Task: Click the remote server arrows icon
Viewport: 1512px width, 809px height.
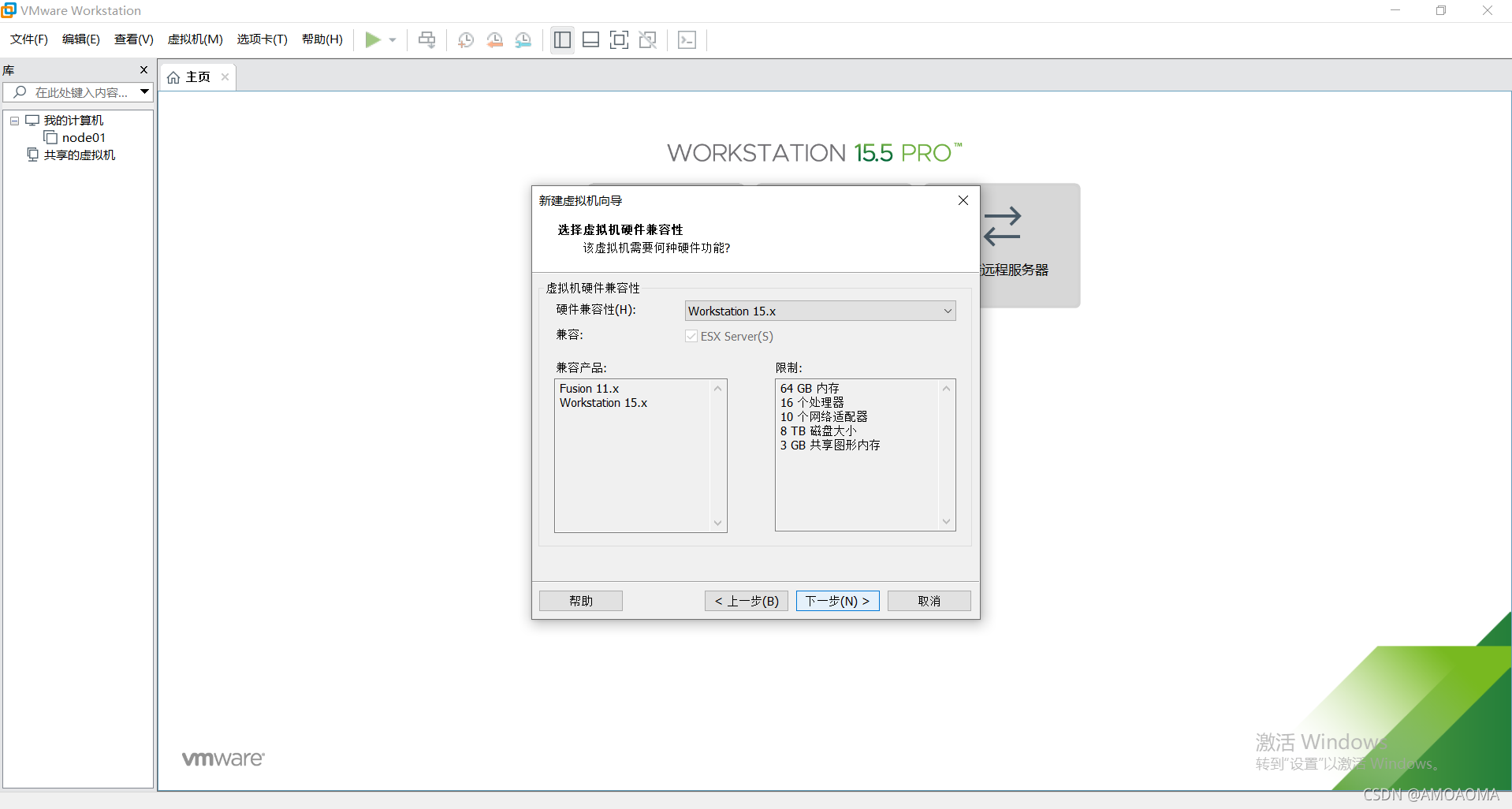Action: point(1003,226)
